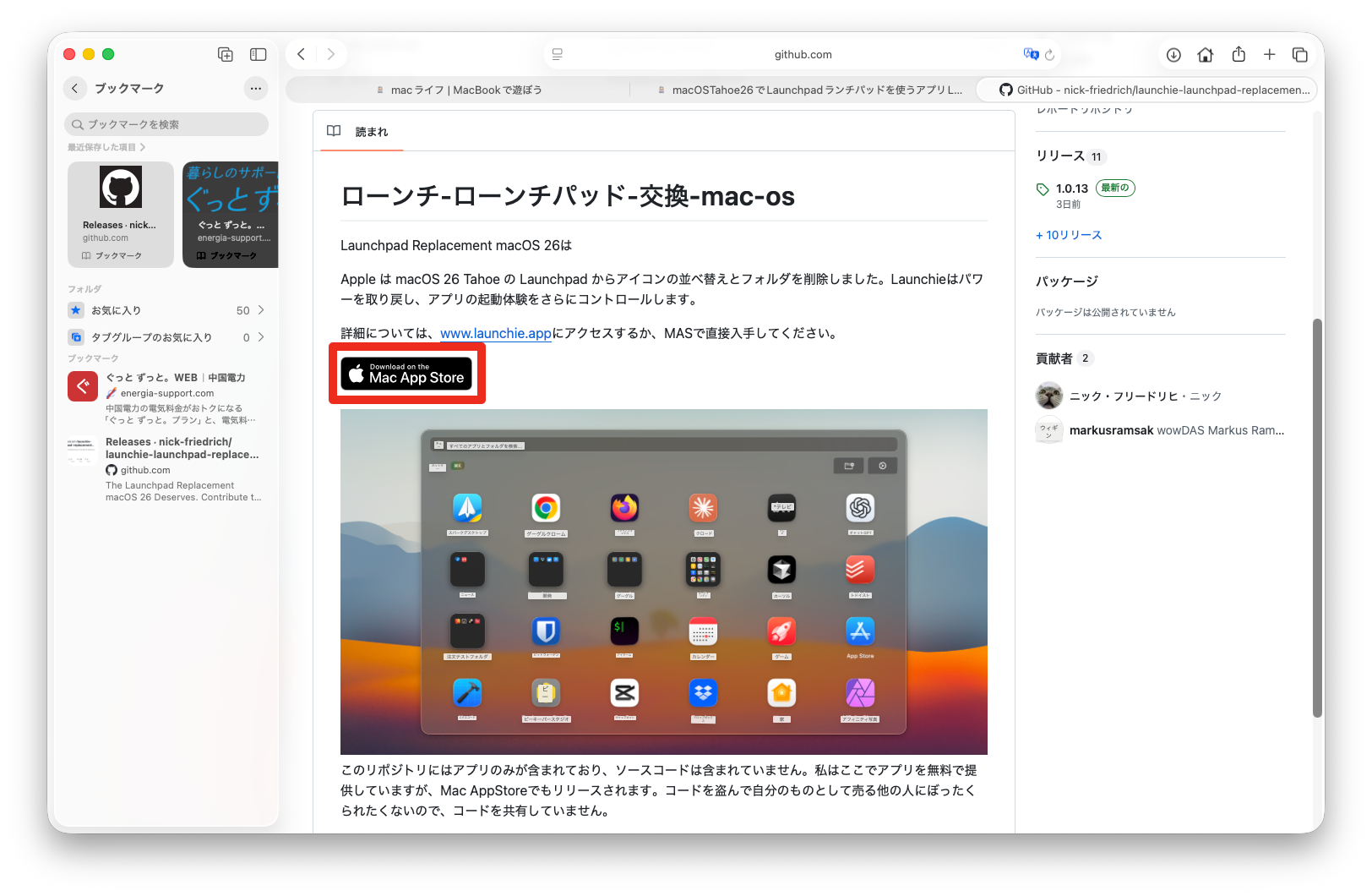Click the page vertical scrollbar
1372x896 pixels.
(1316, 517)
